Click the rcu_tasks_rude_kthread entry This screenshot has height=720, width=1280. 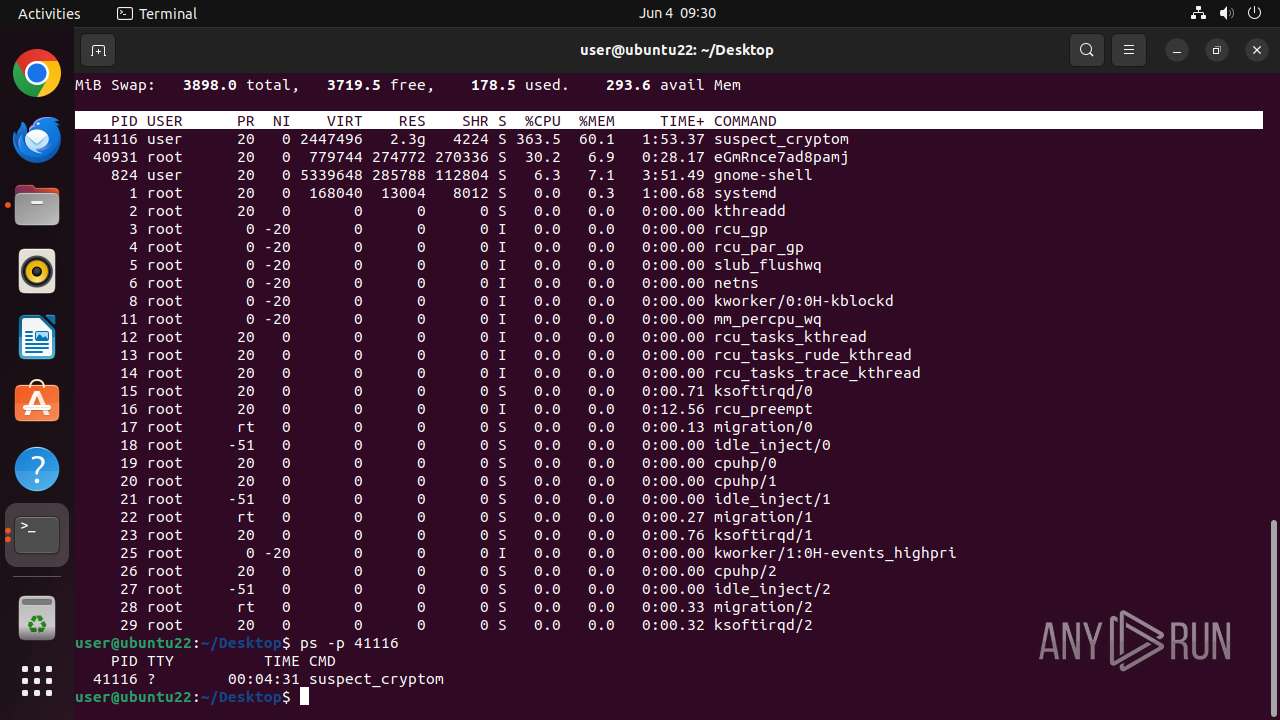point(813,355)
